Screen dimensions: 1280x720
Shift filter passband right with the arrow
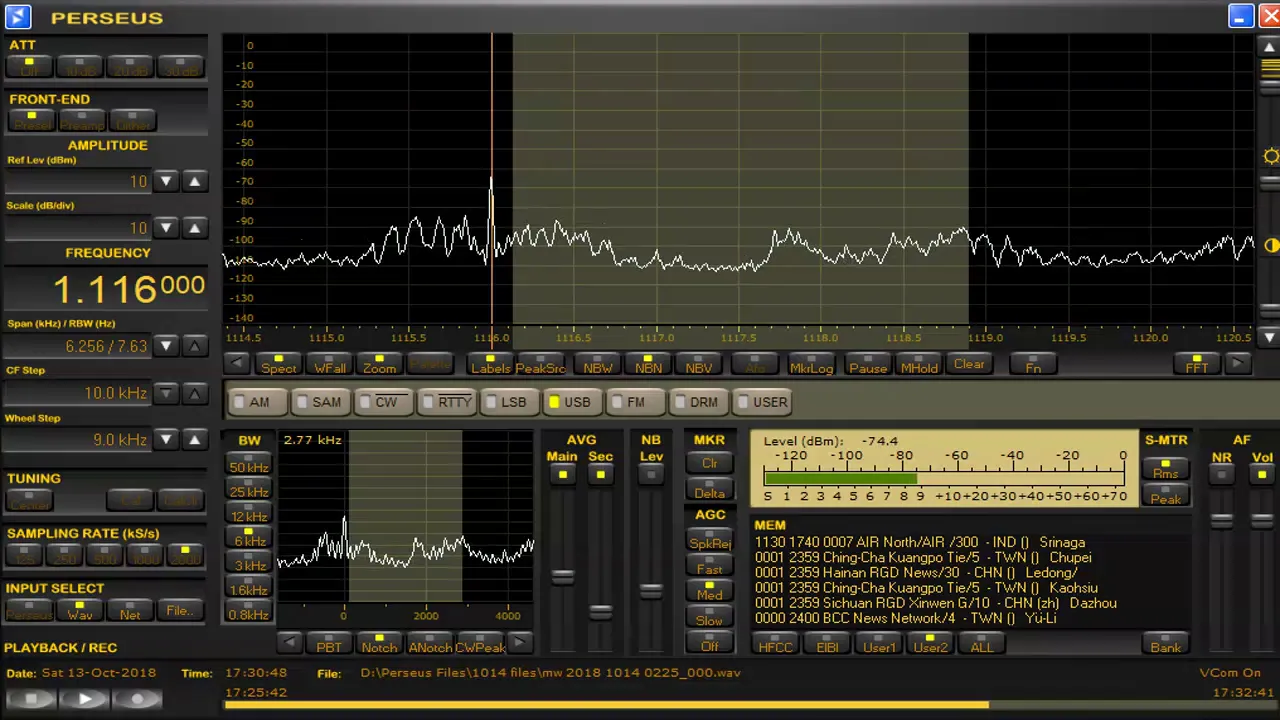[x=519, y=643]
